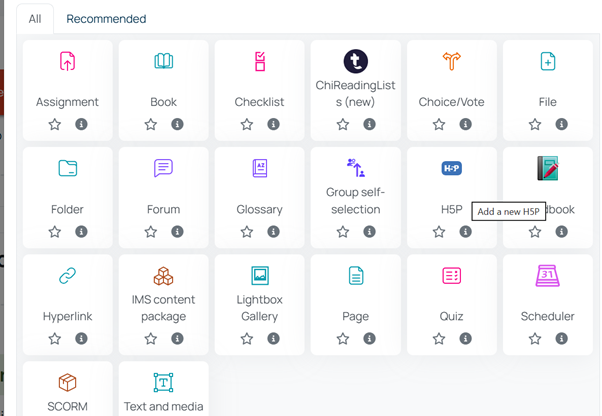Choose the Book activity icon
Viewport: 602px width, 416px height.
click(164, 62)
